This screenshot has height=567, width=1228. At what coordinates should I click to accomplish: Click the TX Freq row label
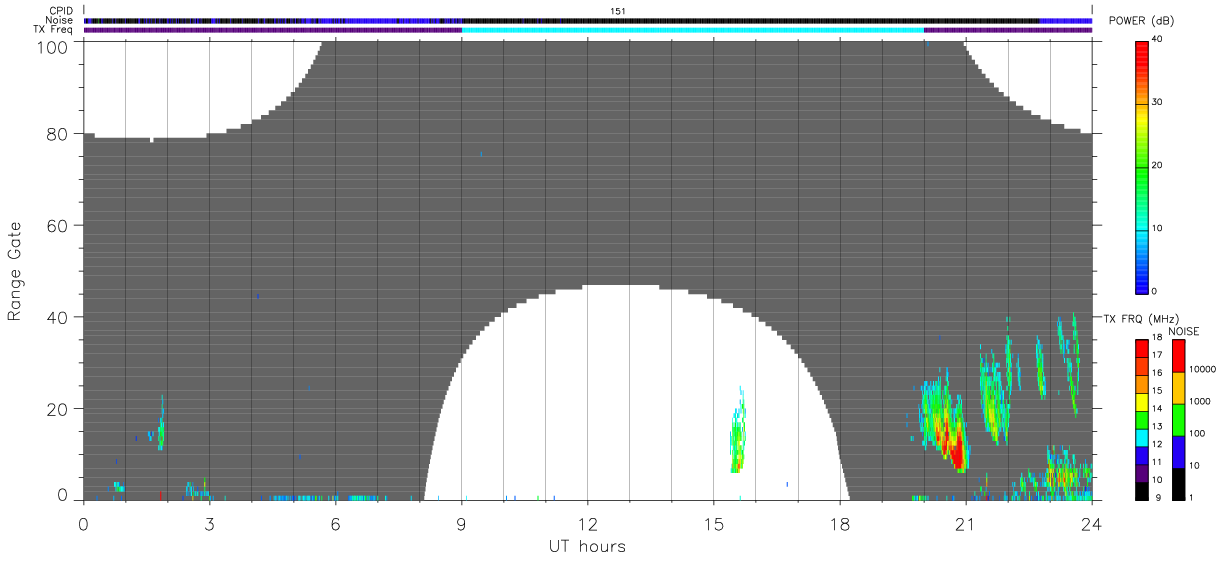pos(54,30)
